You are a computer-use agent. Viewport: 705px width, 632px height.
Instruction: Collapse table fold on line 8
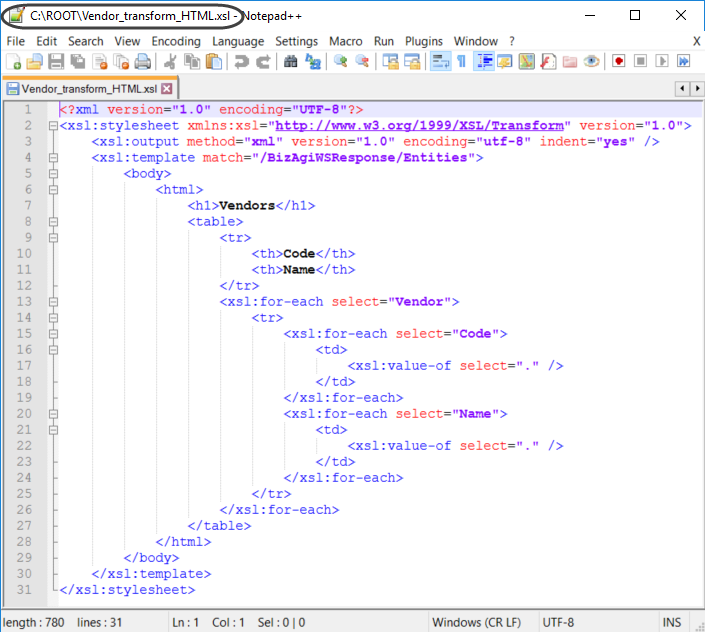53,222
